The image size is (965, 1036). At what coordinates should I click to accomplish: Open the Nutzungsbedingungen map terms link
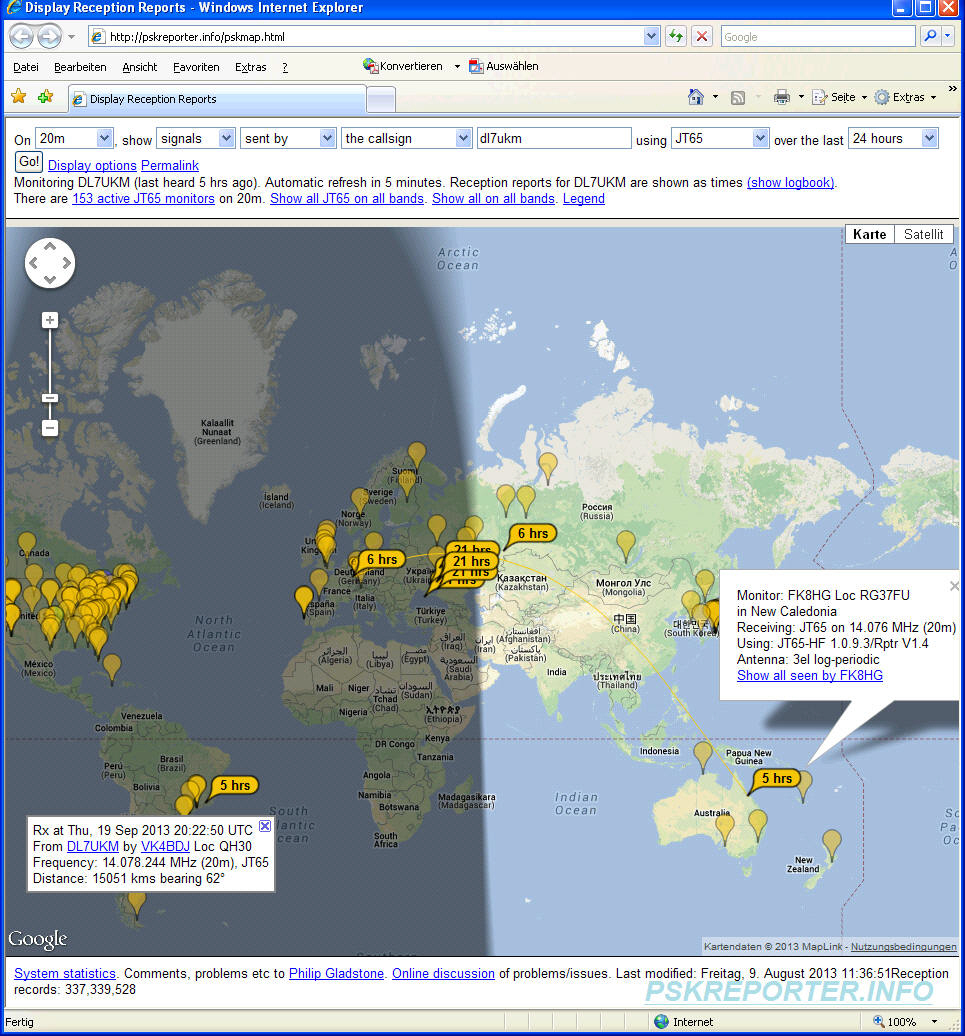tap(903, 947)
